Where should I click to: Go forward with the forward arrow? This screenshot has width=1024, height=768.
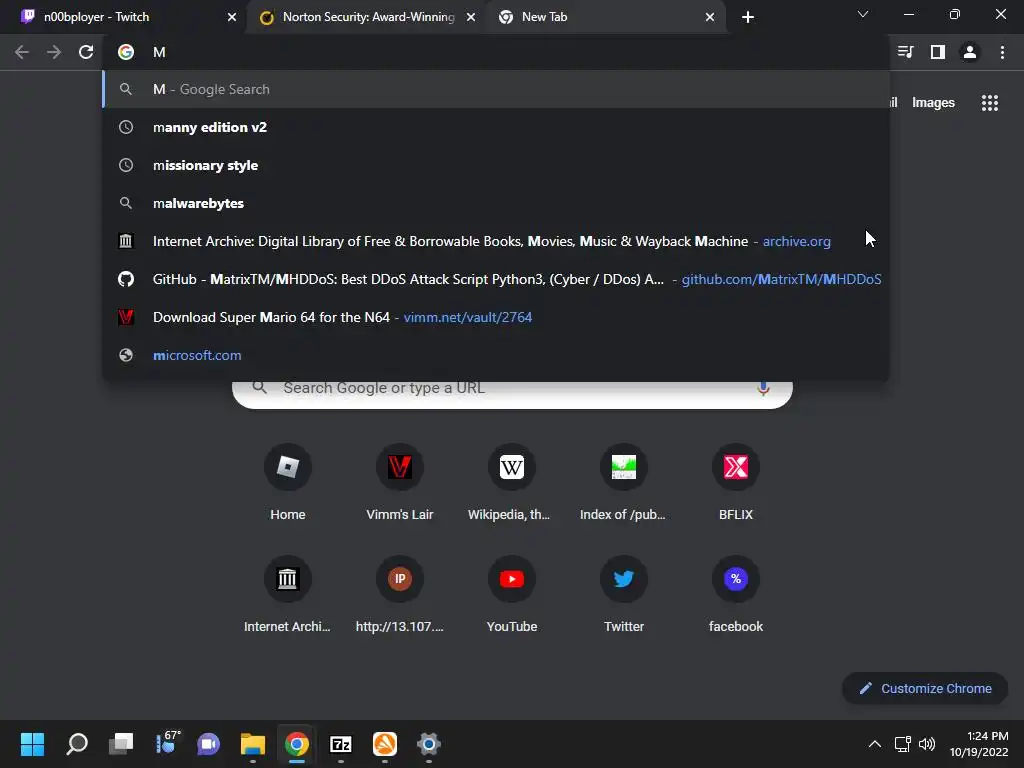pos(54,52)
